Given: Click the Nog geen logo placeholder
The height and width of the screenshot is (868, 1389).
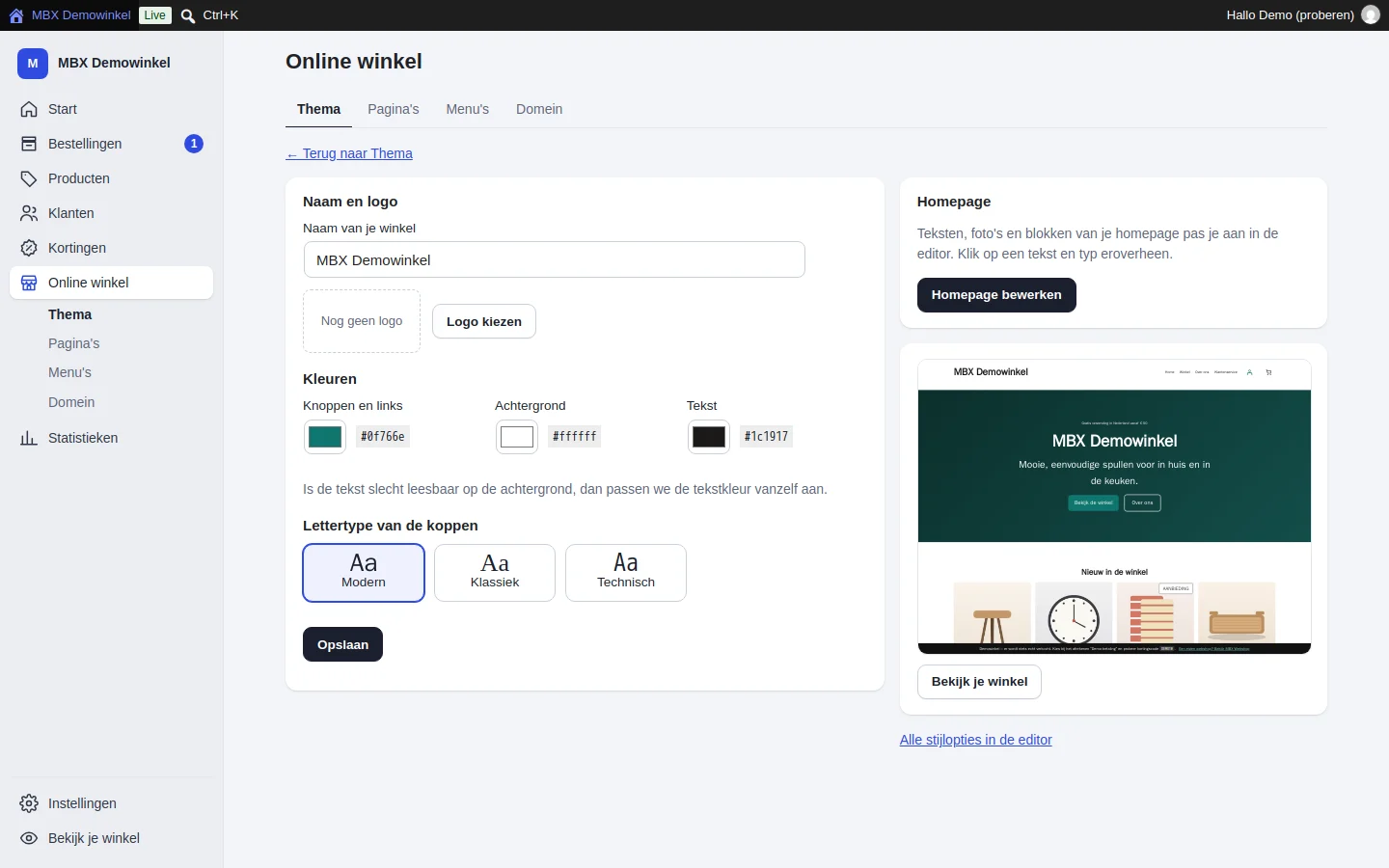Looking at the screenshot, I should pos(362,321).
